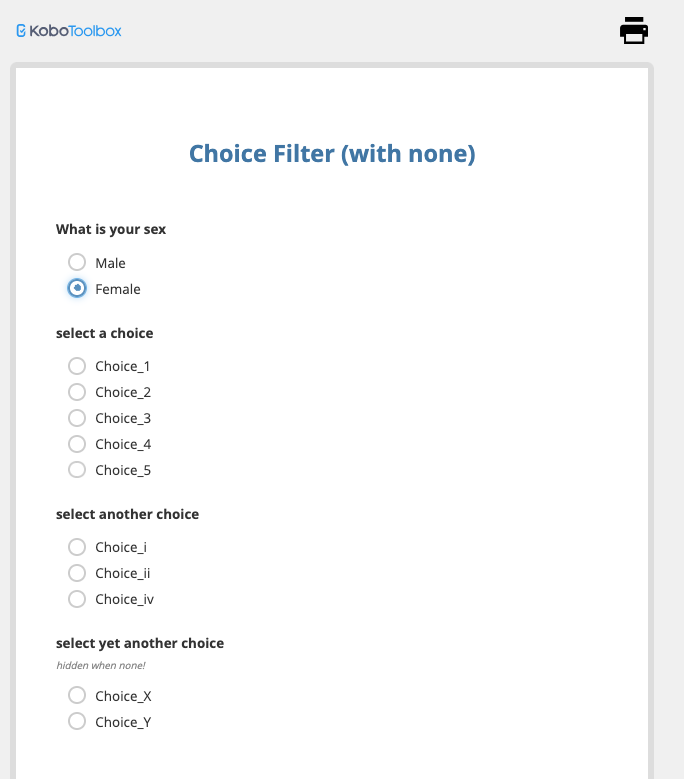Click the 'select a choice' question label
This screenshot has width=684, height=779.
click(105, 333)
